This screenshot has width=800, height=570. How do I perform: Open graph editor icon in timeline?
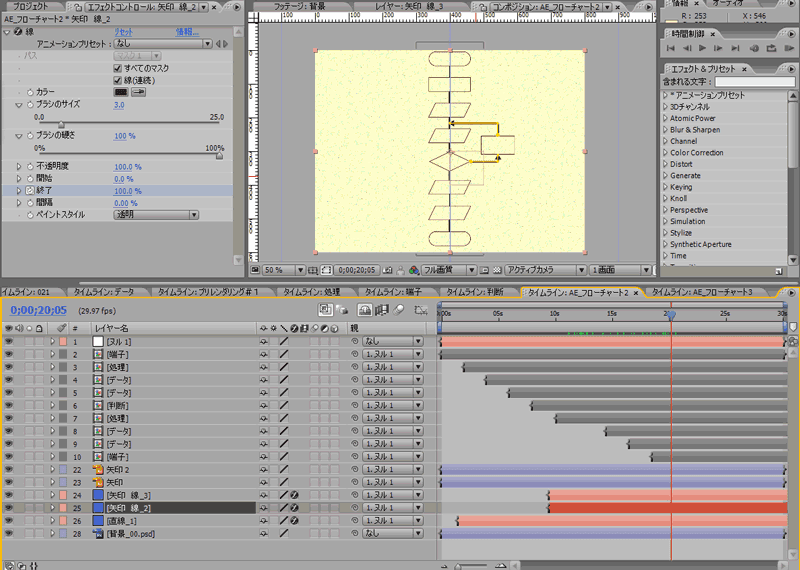pos(420,310)
